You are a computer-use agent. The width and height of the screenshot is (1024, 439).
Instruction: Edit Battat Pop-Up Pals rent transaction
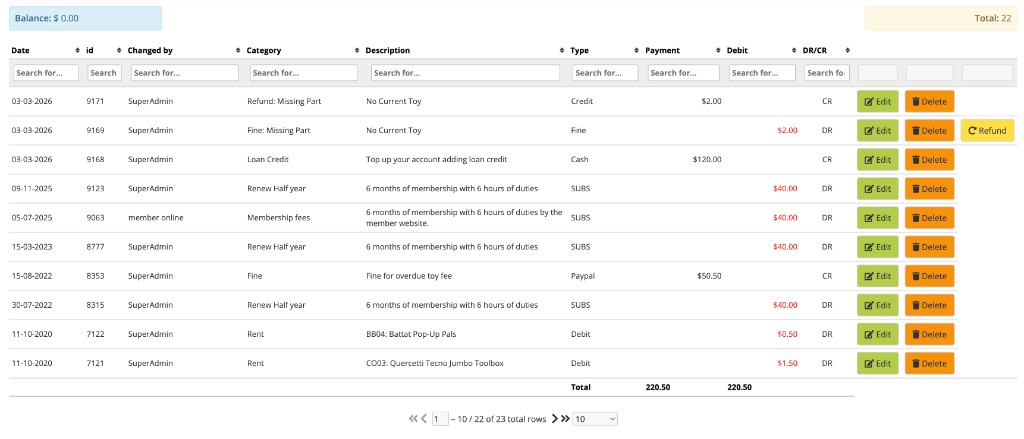(x=878, y=334)
